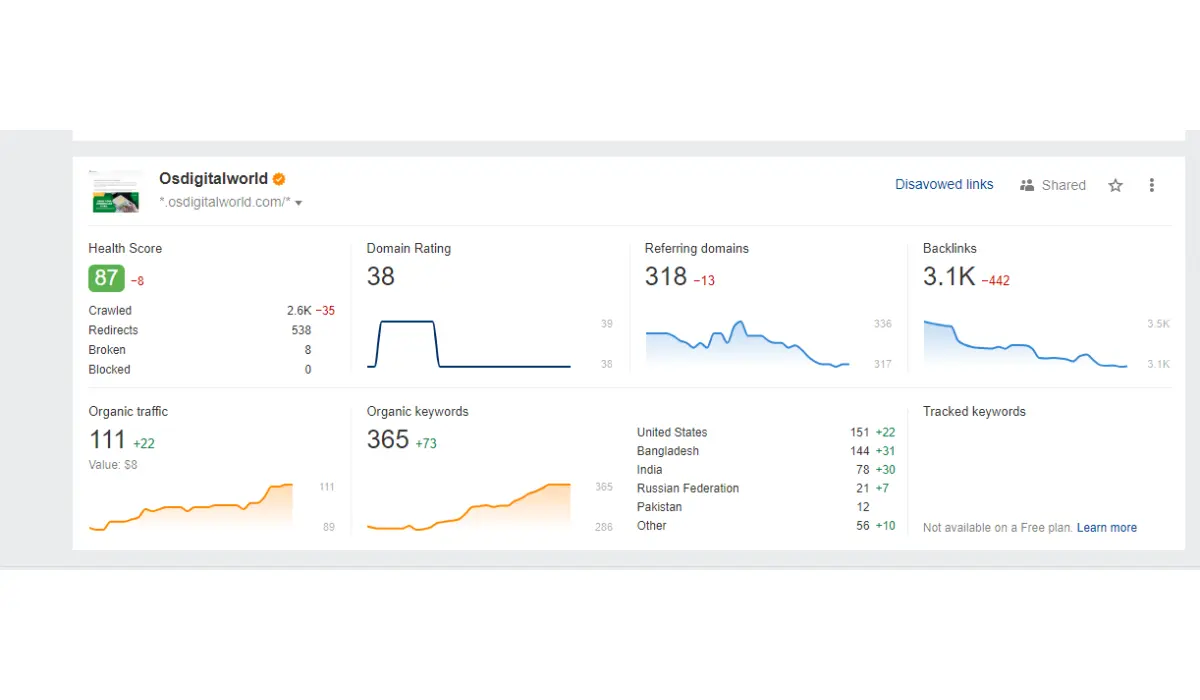This screenshot has height=700, width=1200.
Task: Click the -13 referring domains change
Action: point(704,281)
